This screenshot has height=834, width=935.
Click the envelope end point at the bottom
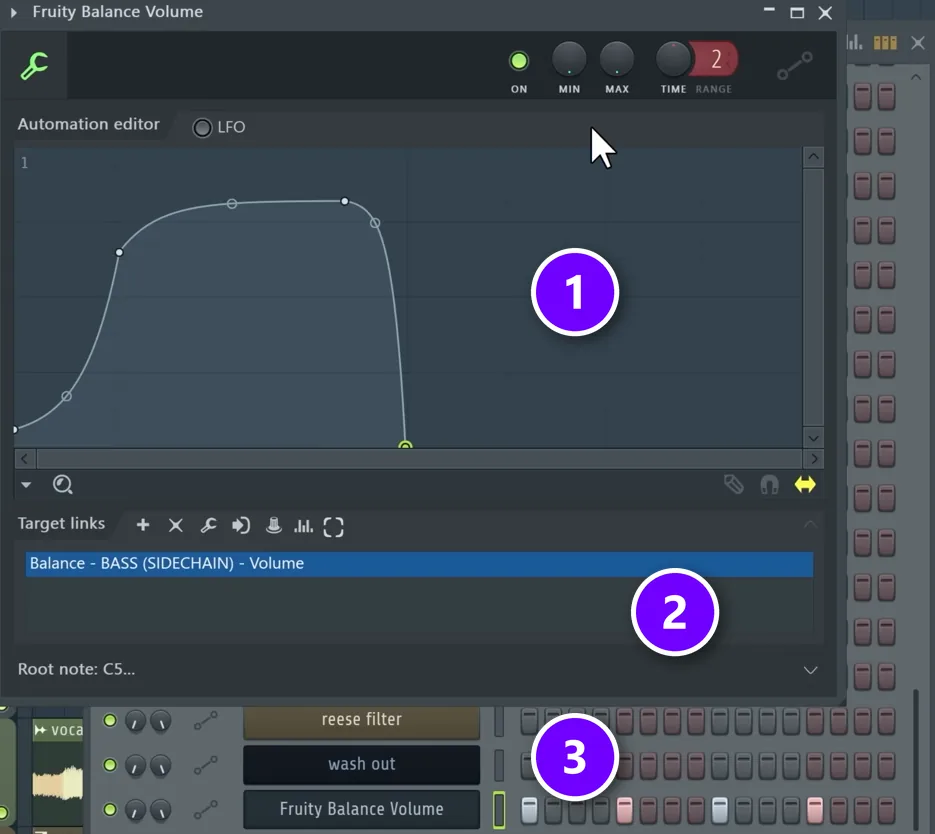pyautogui.click(x=405, y=445)
